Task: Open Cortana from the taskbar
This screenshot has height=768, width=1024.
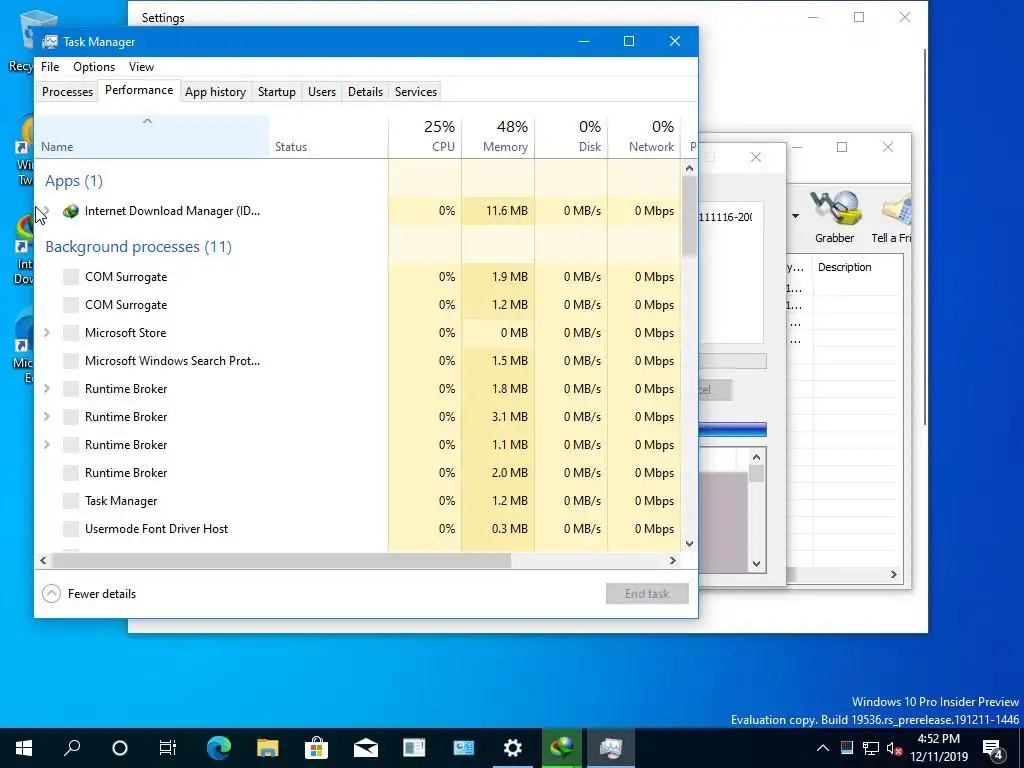Action: click(120, 748)
